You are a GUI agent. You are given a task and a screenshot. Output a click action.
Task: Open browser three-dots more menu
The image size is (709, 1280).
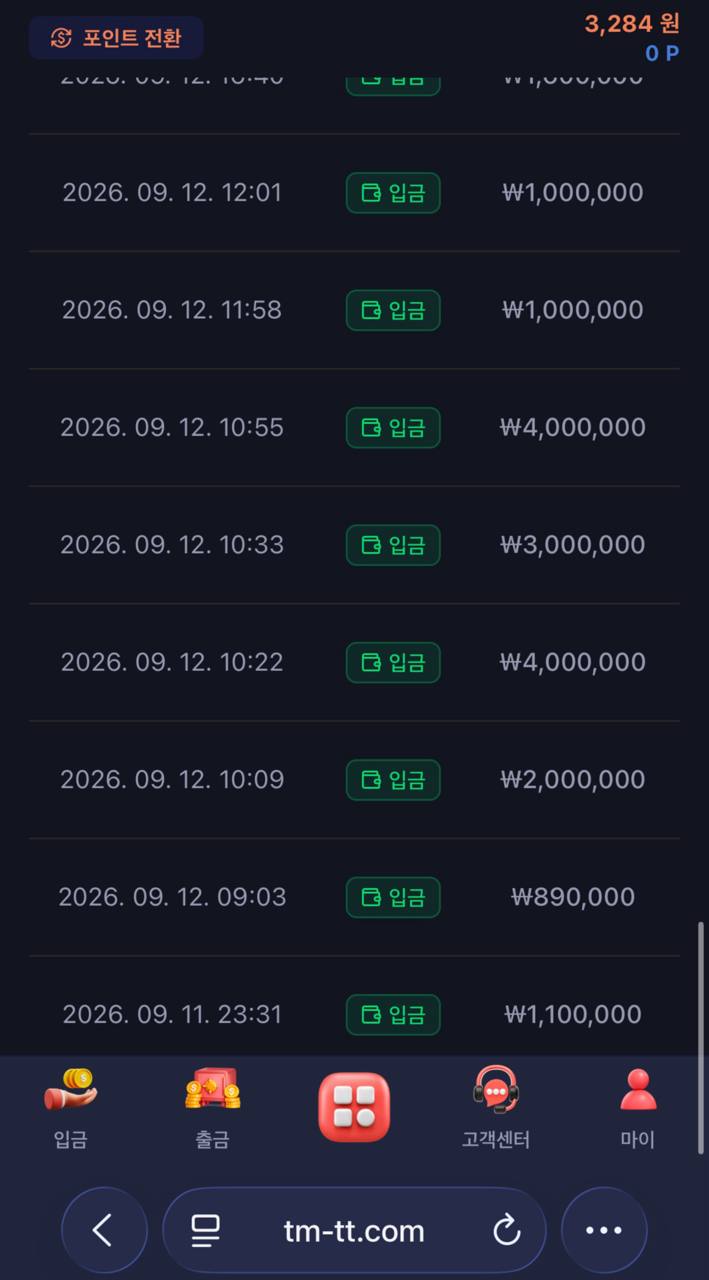point(604,1230)
